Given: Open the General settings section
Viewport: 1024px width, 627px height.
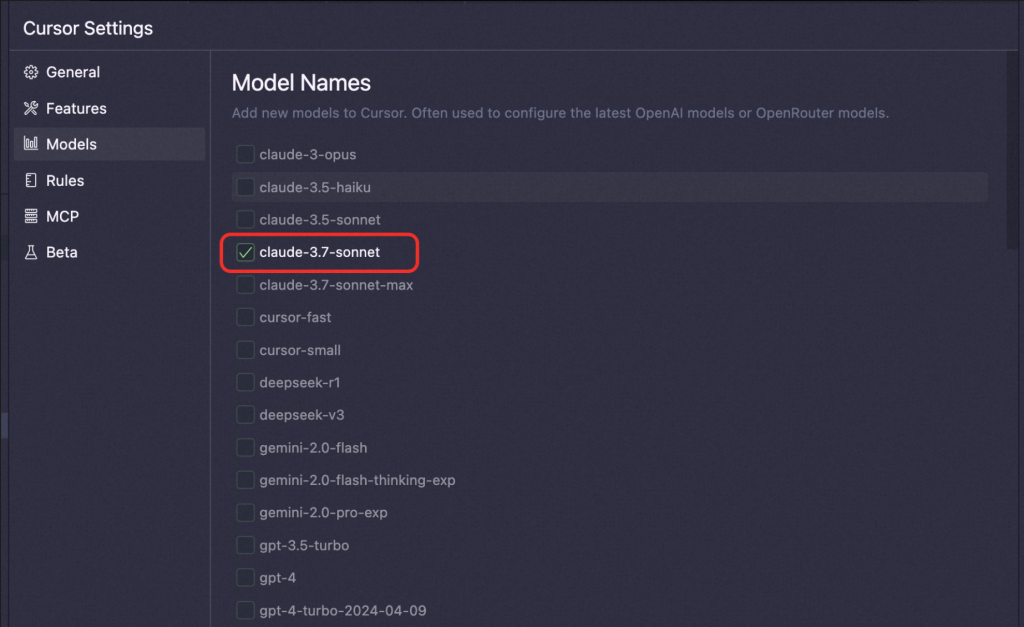Looking at the screenshot, I should pos(109,72).
